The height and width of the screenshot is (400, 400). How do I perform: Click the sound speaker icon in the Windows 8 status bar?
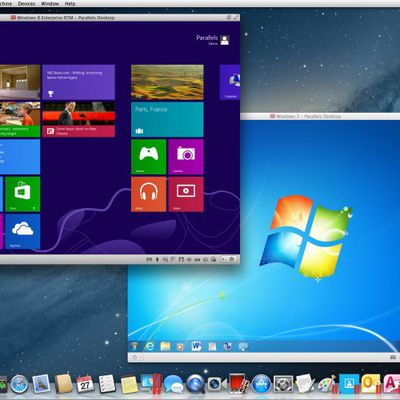point(189,259)
